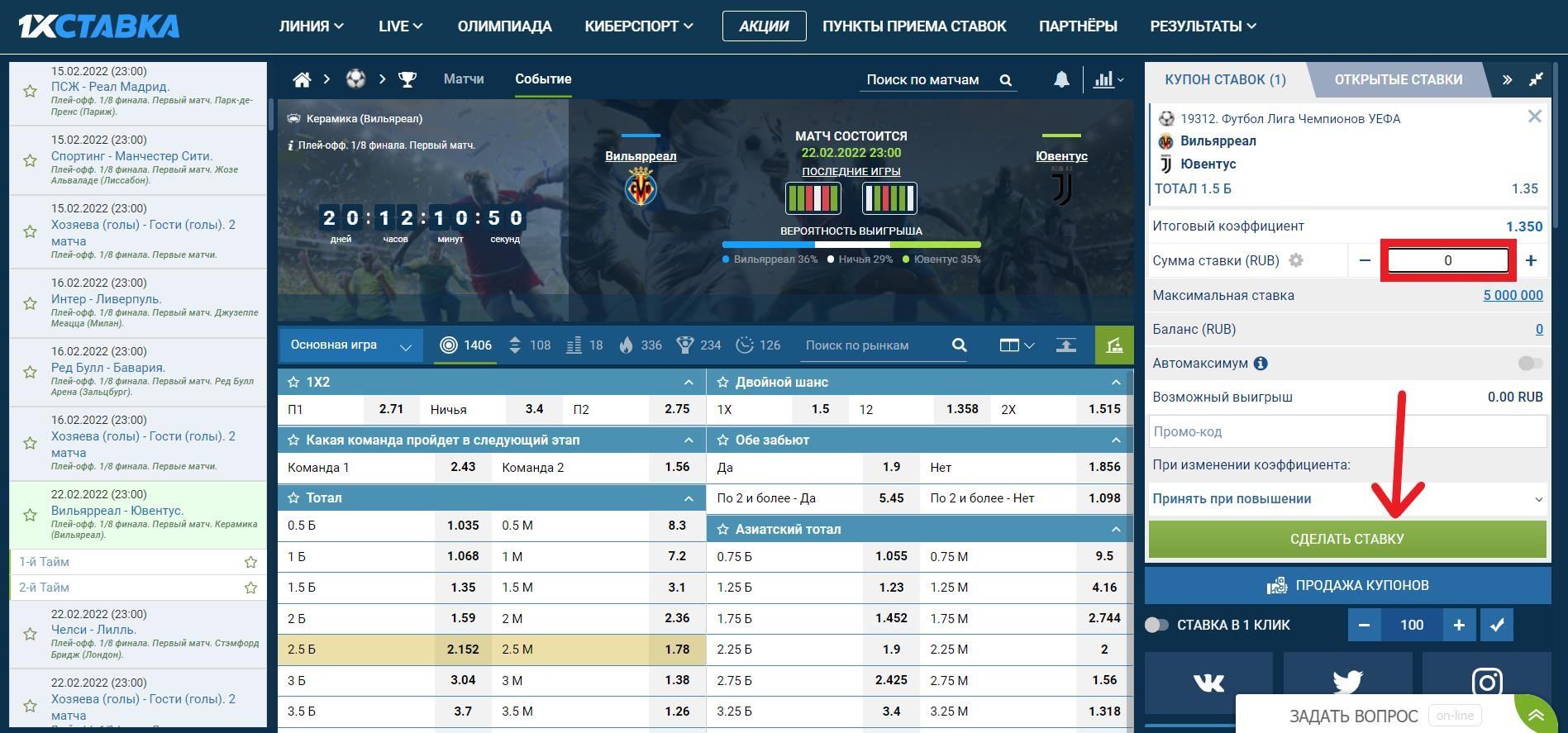This screenshot has width=1568, height=733.
Task: Collapse the Двойной шанс section
Action: 1116,382
